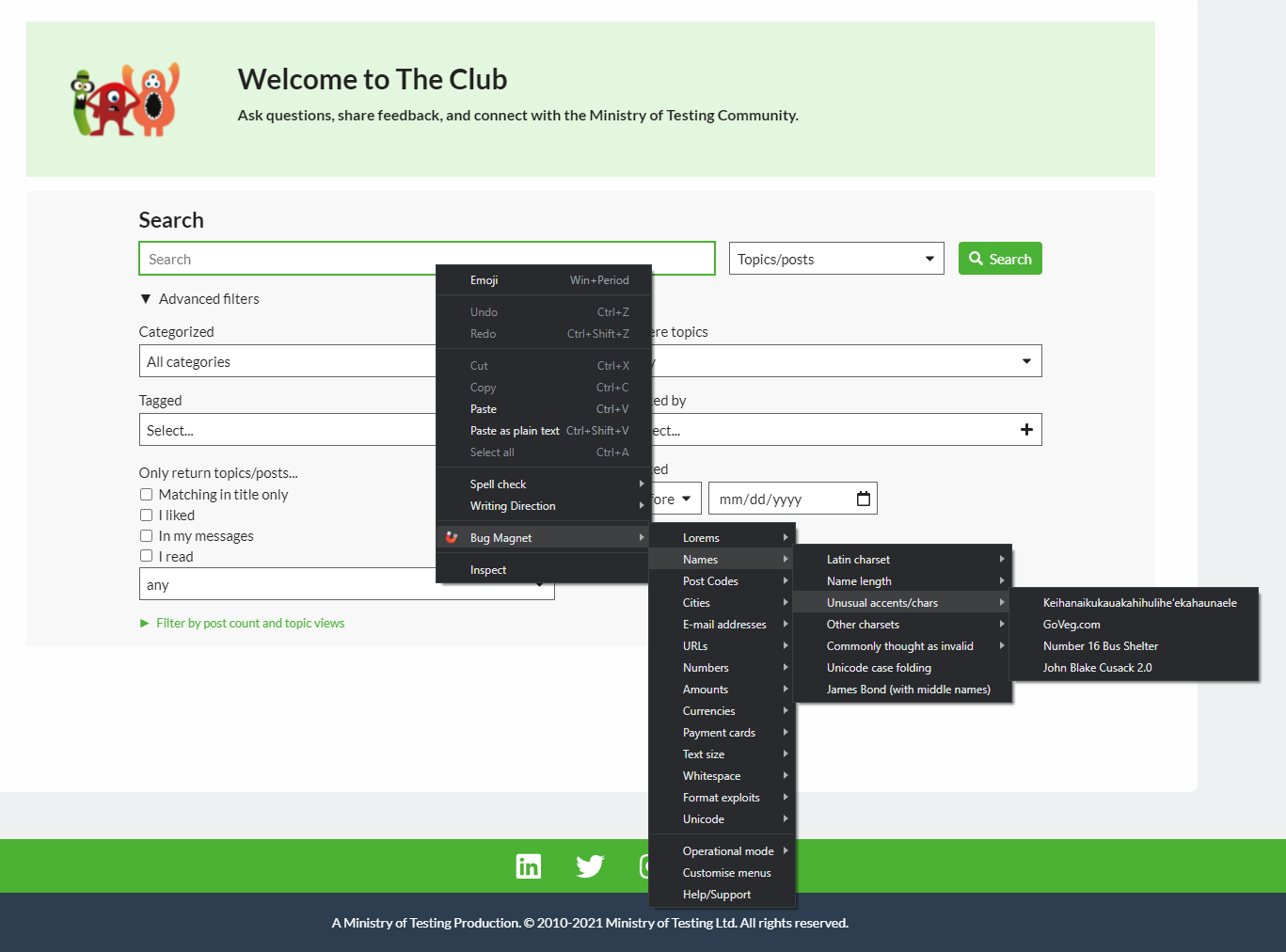The width and height of the screenshot is (1286, 952).
Task: Open the Text size submenu
Action: (x=722, y=754)
